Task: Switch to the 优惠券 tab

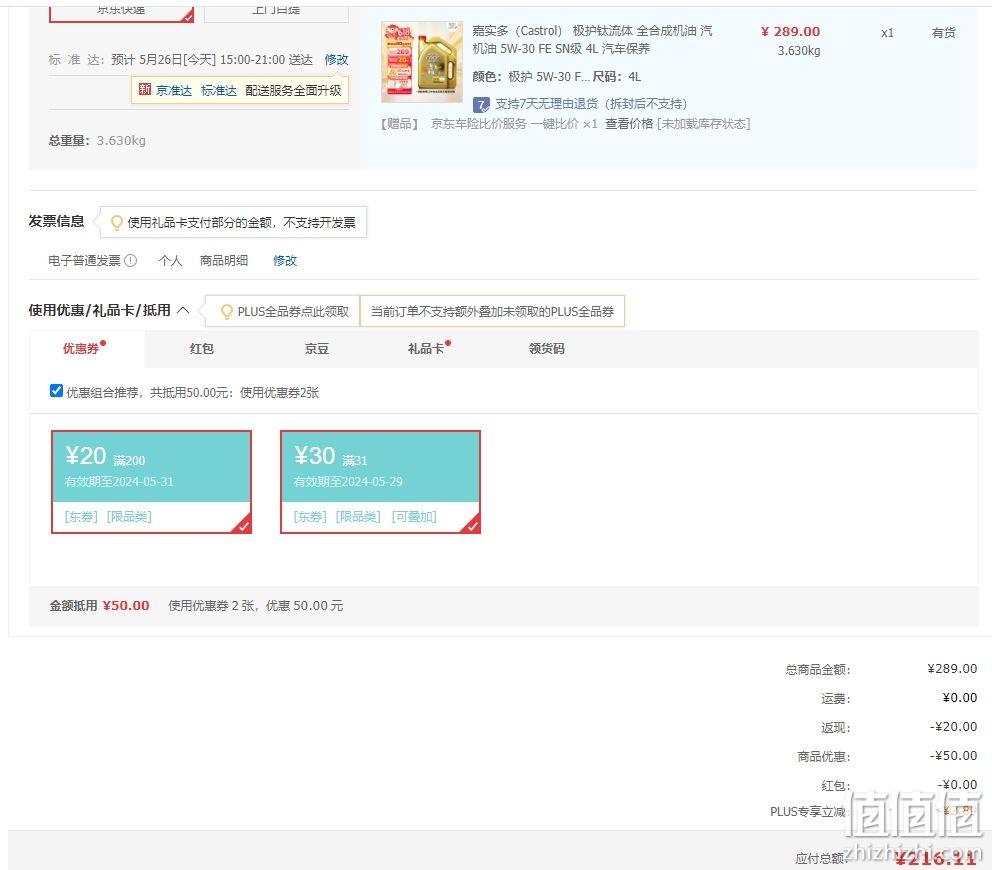Action: (x=81, y=349)
